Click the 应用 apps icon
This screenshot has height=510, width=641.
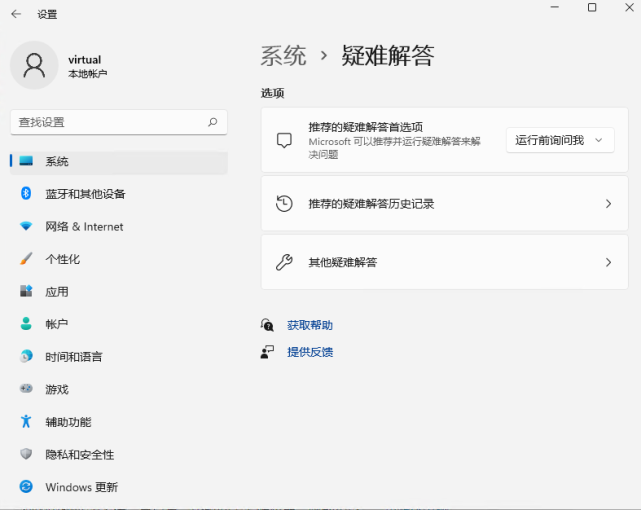(x=26, y=291)
